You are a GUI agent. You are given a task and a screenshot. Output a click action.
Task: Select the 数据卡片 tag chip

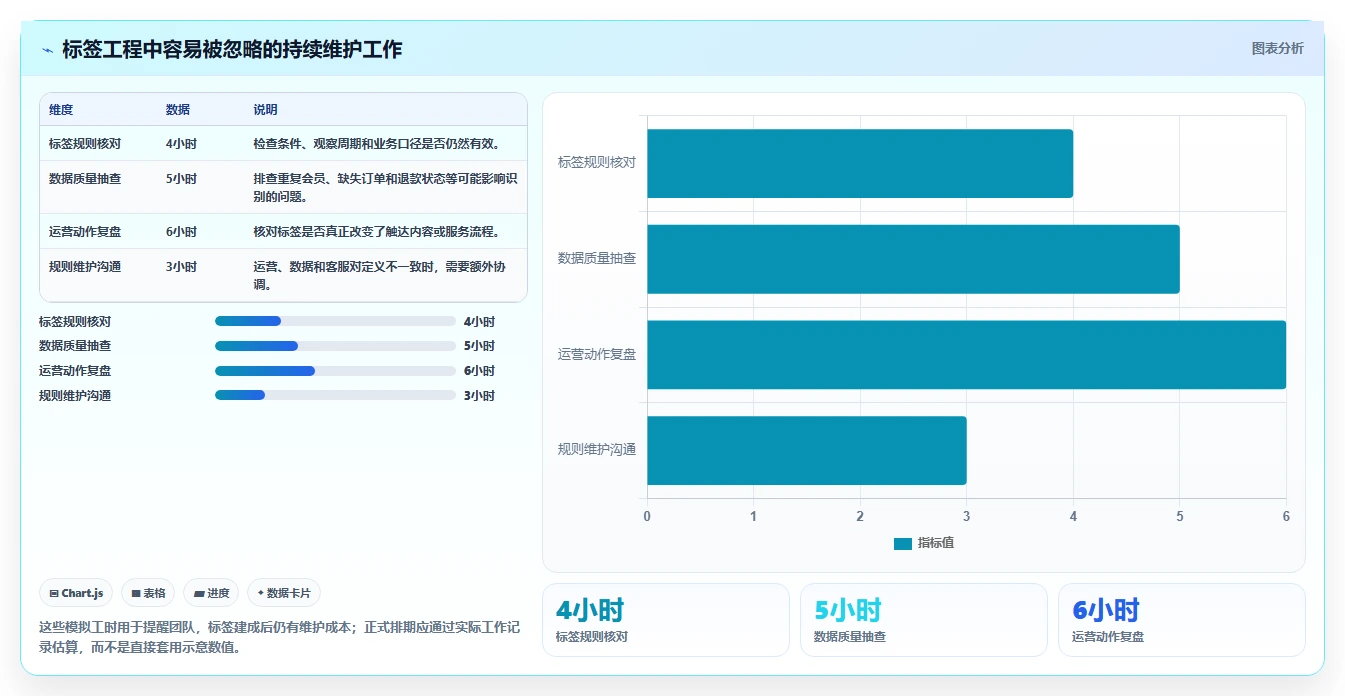[284, 593]
